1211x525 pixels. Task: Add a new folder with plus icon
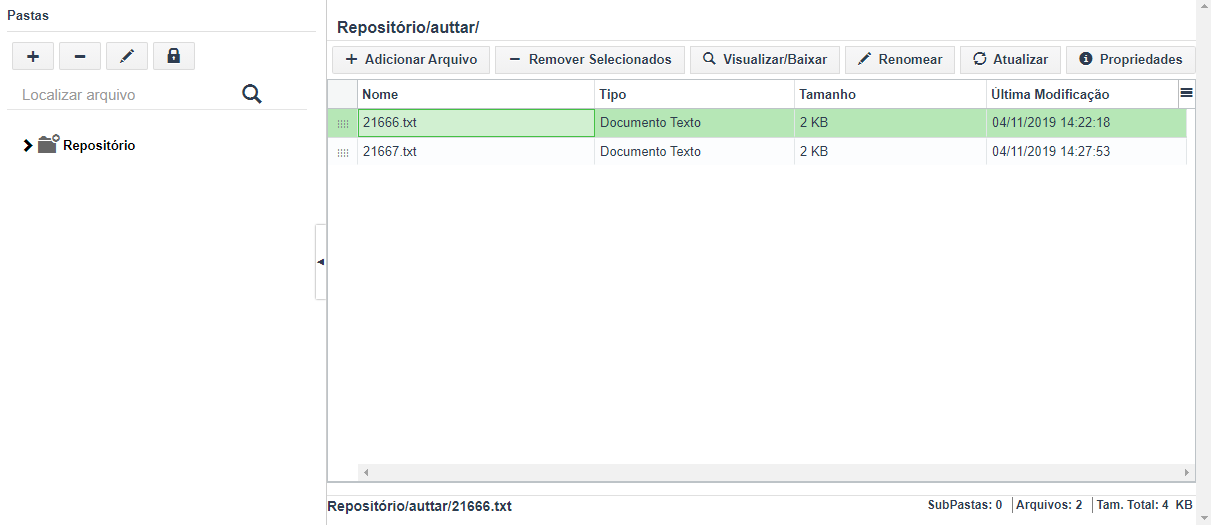tap(33, 56)
